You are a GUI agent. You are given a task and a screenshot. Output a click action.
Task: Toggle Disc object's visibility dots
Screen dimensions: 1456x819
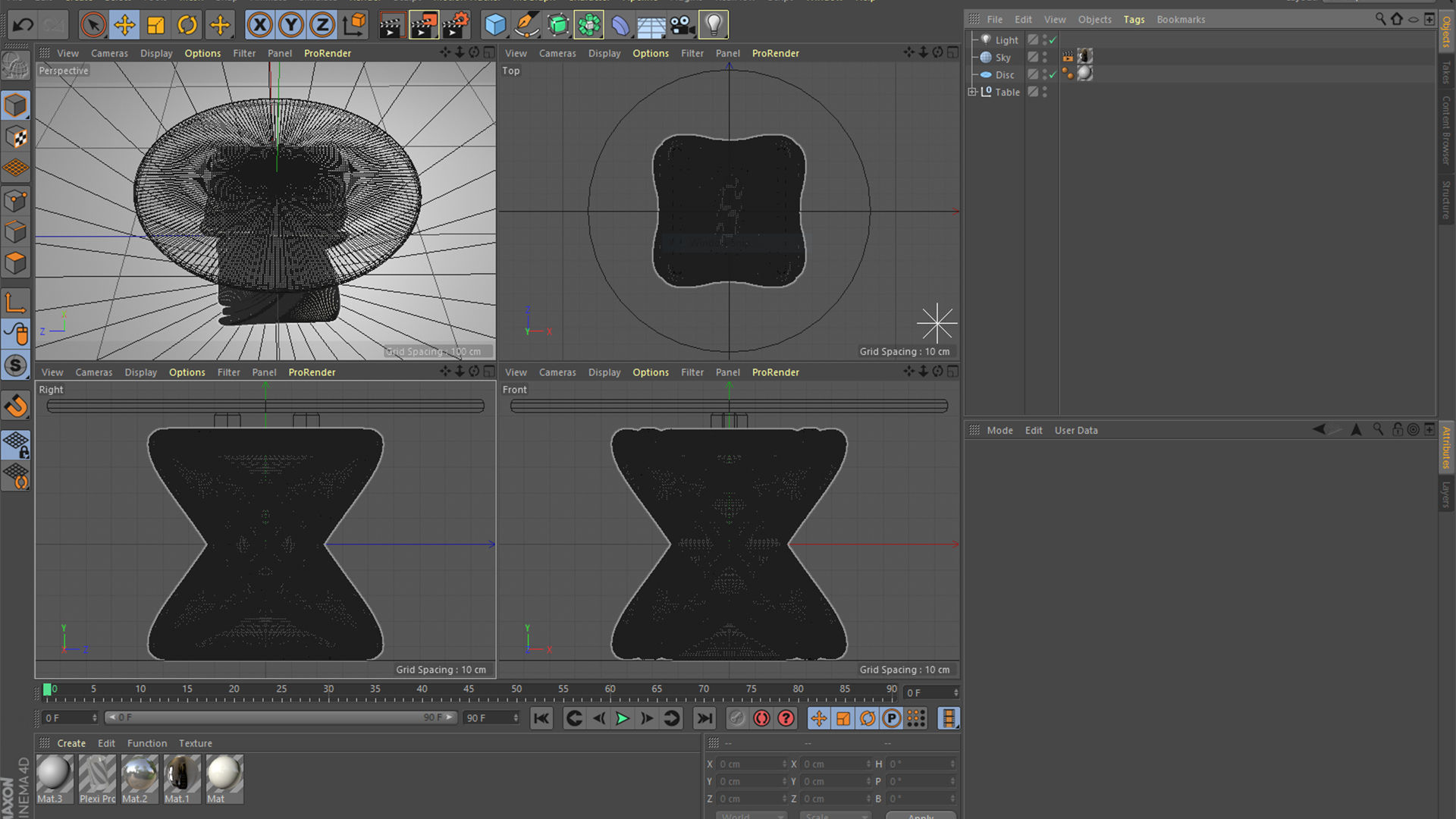pyautogui.click(x=1044, y=74)
